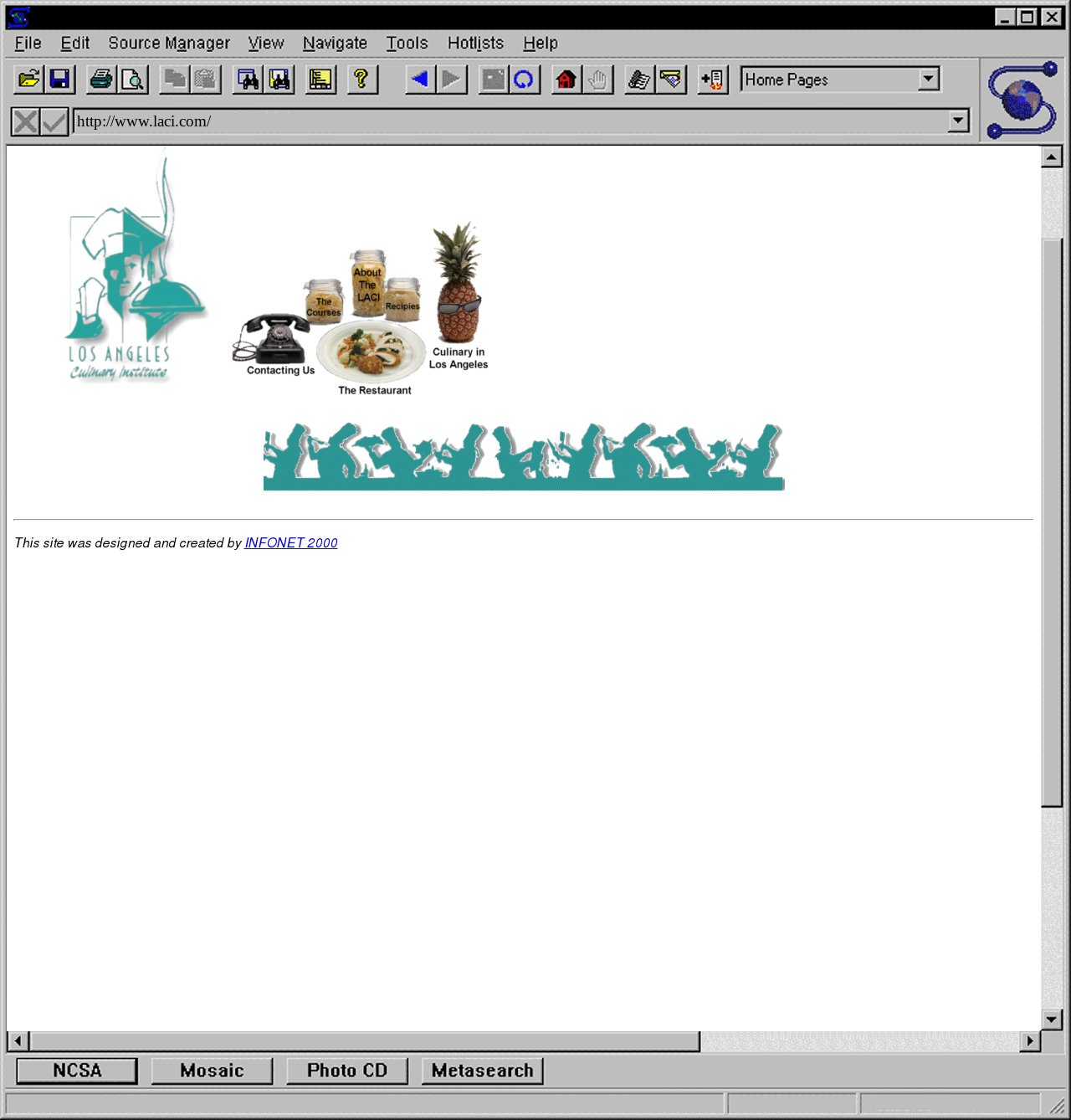Click the Add to hotlist icon
The image size is (1071, 1120).
[713, 80]
